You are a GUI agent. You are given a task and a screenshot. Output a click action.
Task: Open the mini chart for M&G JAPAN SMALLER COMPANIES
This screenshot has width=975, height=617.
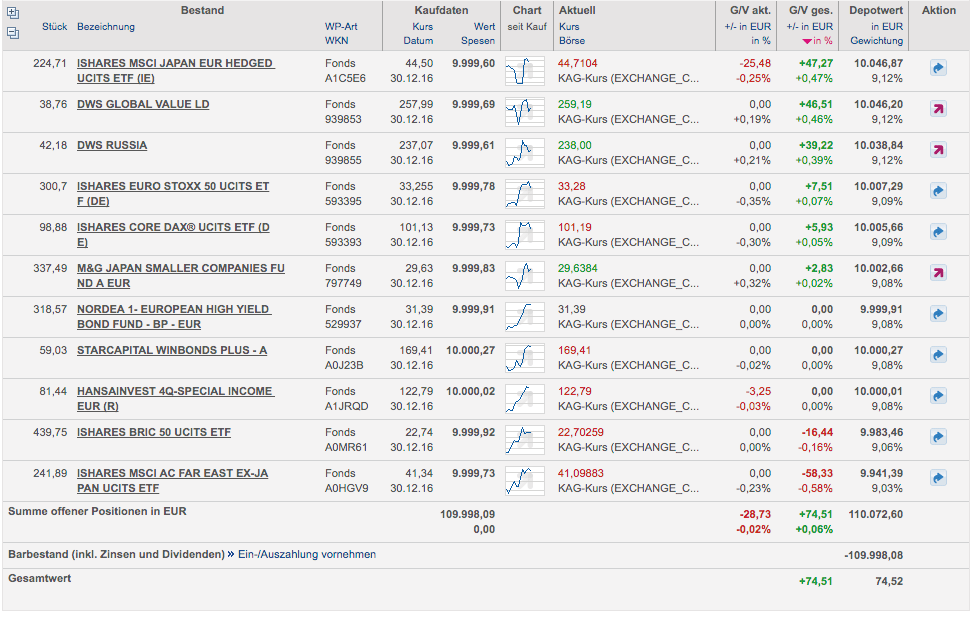tap(525, 276)
